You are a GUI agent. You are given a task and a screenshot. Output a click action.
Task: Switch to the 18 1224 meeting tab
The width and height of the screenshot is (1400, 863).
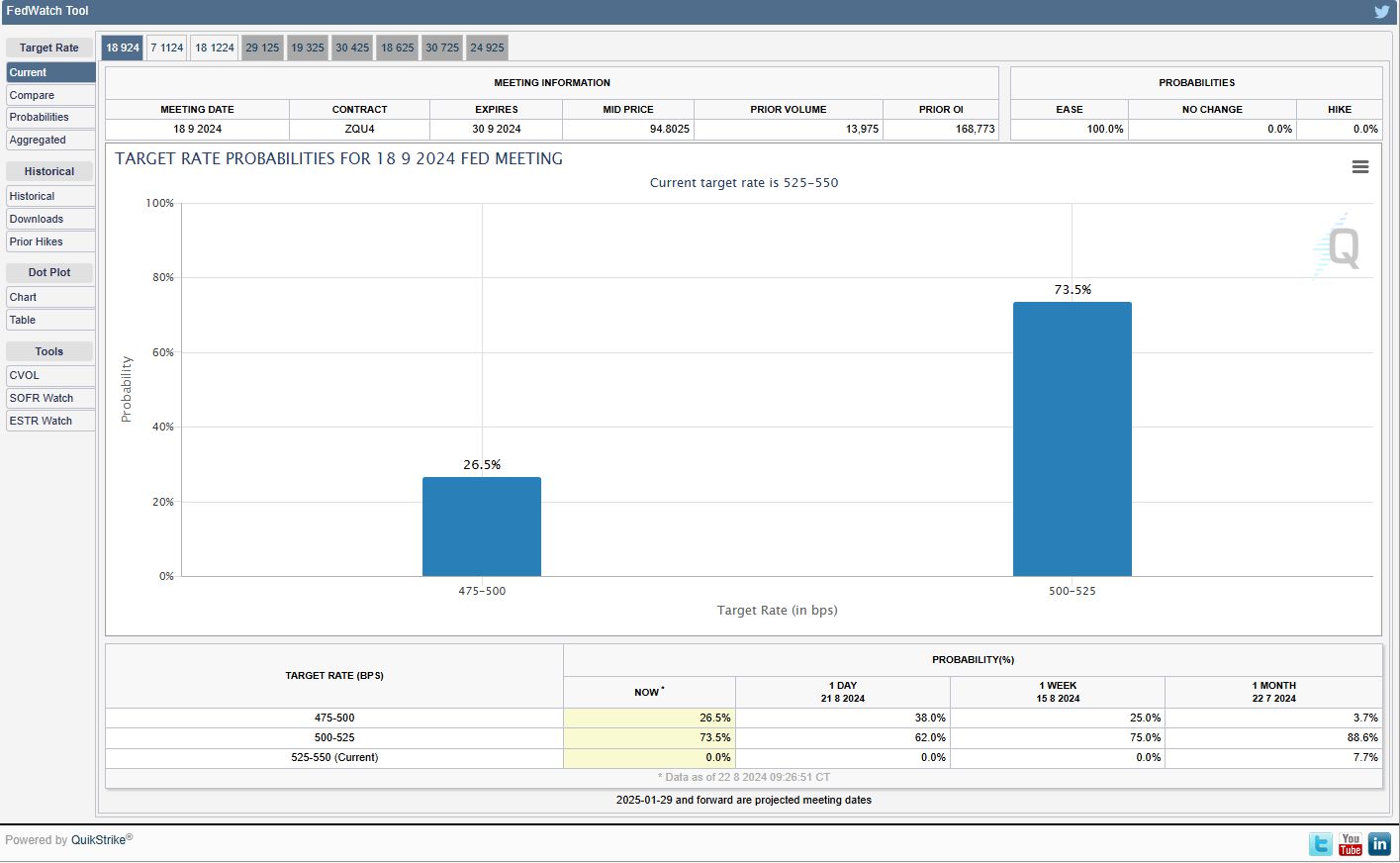point(215,48)
